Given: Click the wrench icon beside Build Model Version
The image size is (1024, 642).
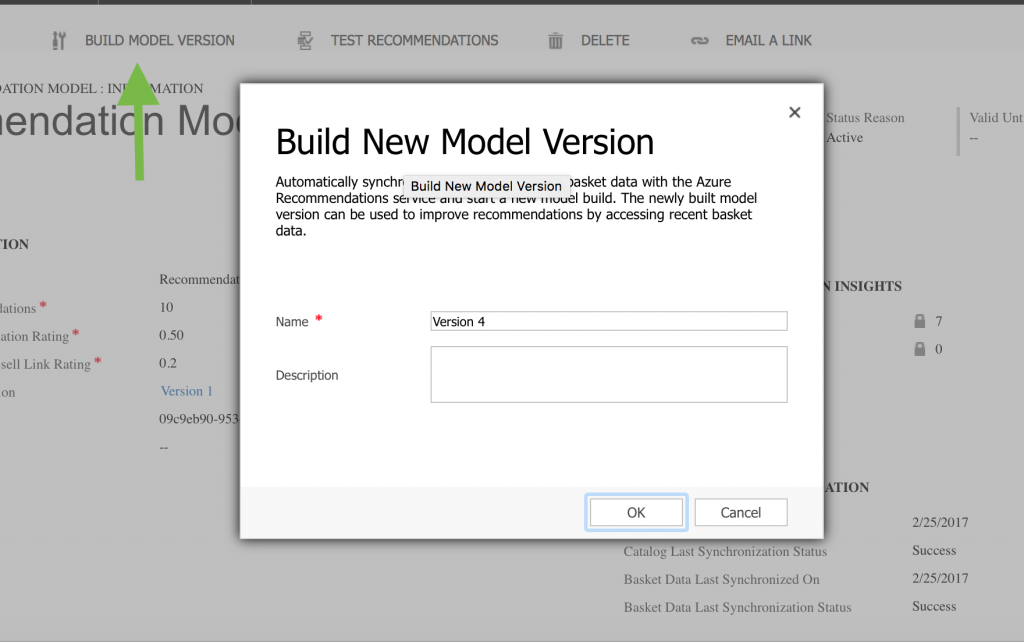Looking at the screenshot, I should pyautogui.click(x=58, y=41).
